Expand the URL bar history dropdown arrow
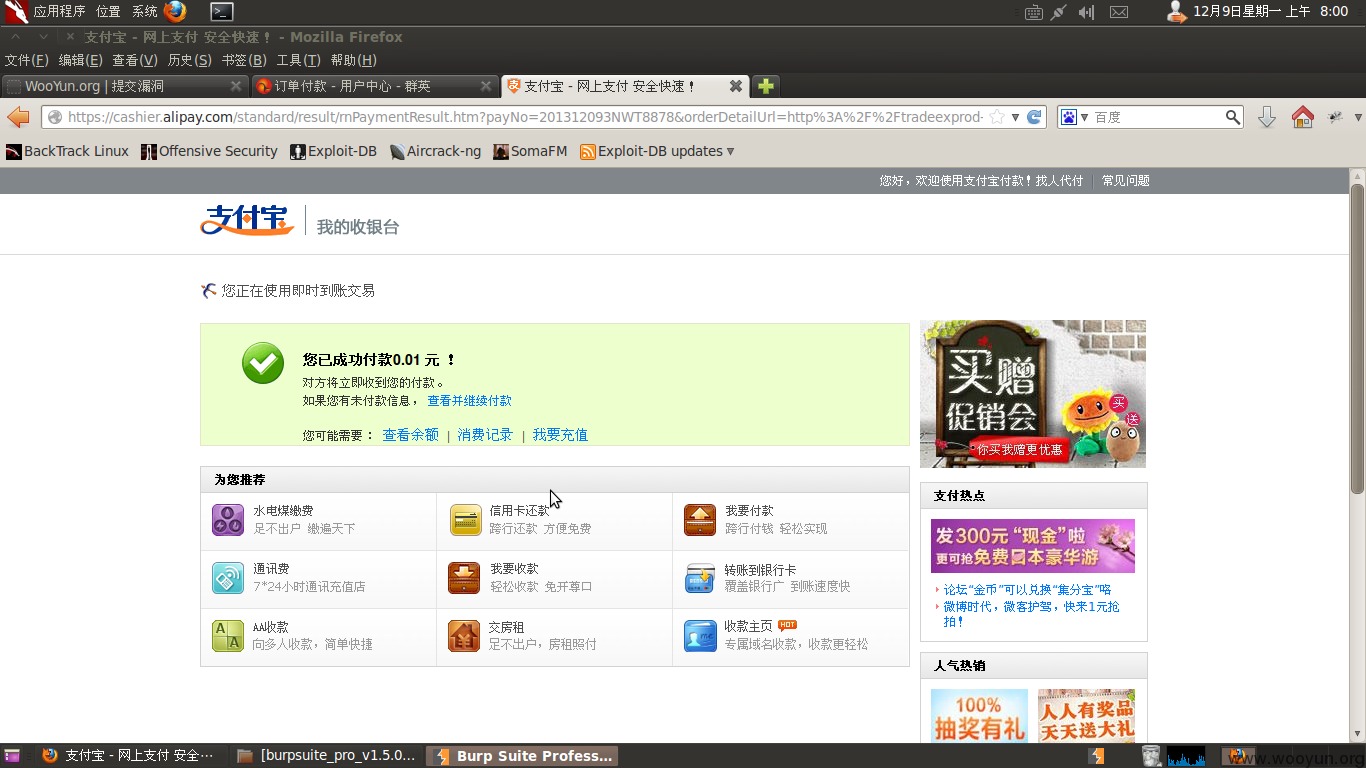This screenshot has height=768, width=1366. pos(1015,117)
